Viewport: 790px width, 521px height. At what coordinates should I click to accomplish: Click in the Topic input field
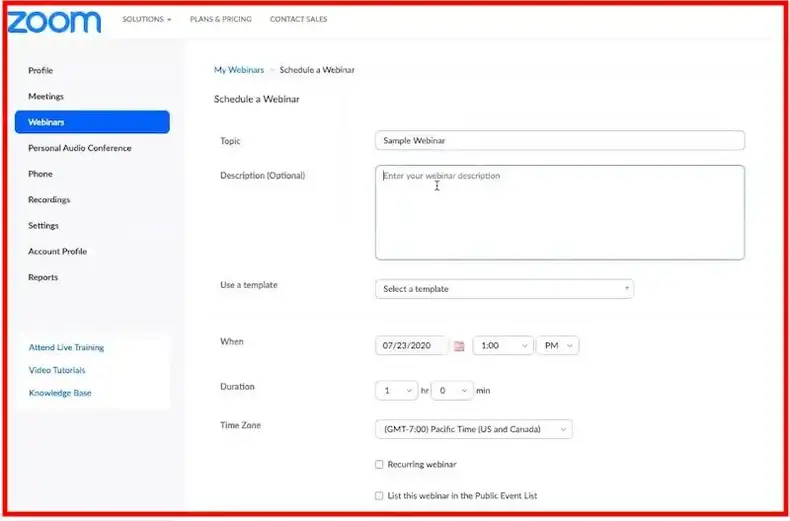point(559,141)
